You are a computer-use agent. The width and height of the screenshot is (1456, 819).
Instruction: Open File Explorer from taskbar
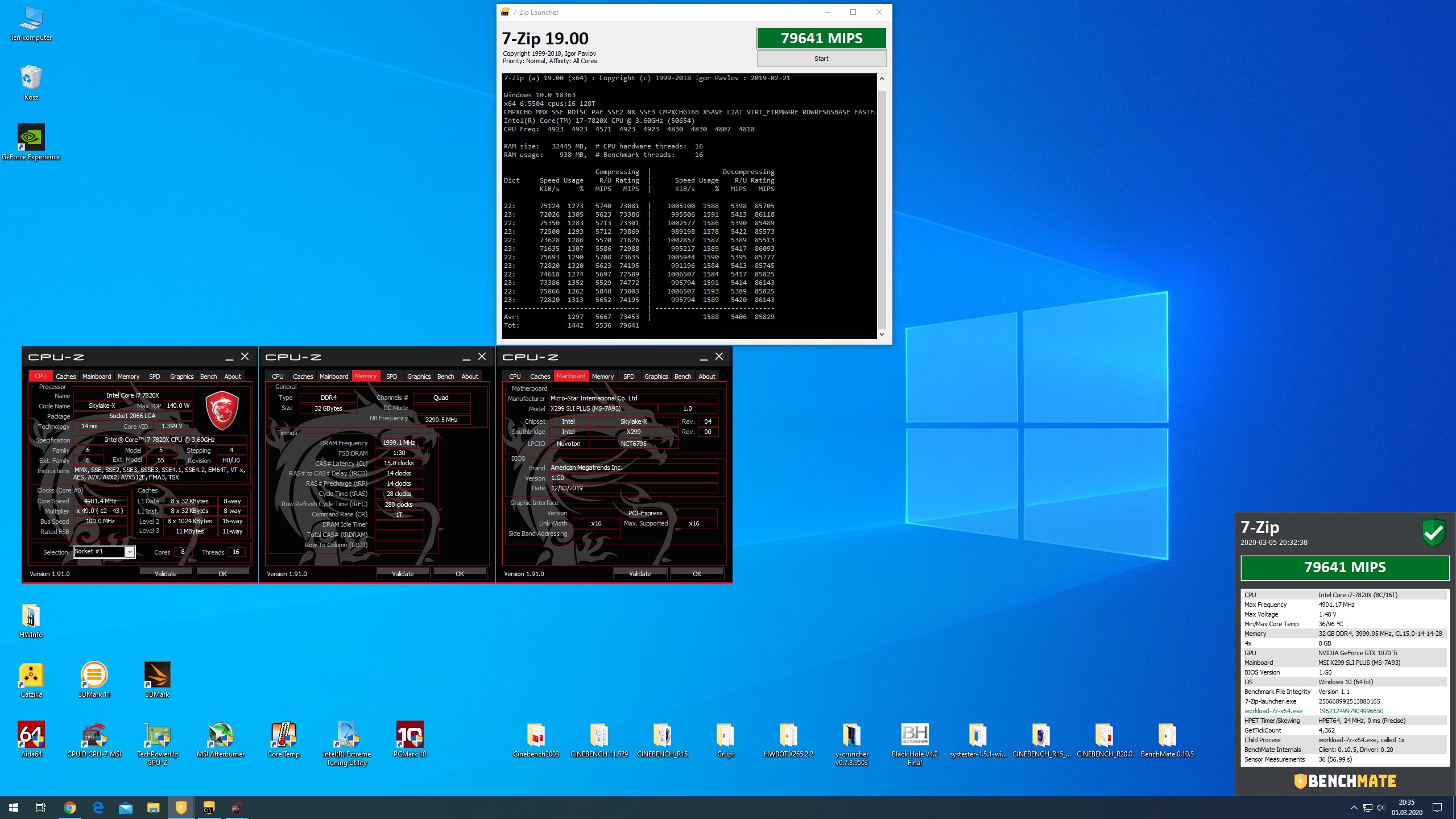[x=153, y=808]
